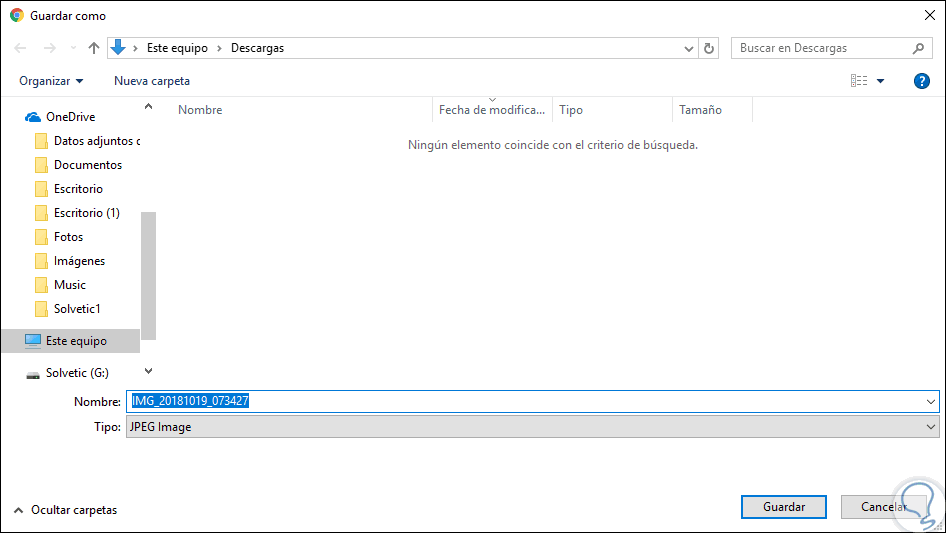
Task: Sort by Tipo column header
Action: pos(571,110)
